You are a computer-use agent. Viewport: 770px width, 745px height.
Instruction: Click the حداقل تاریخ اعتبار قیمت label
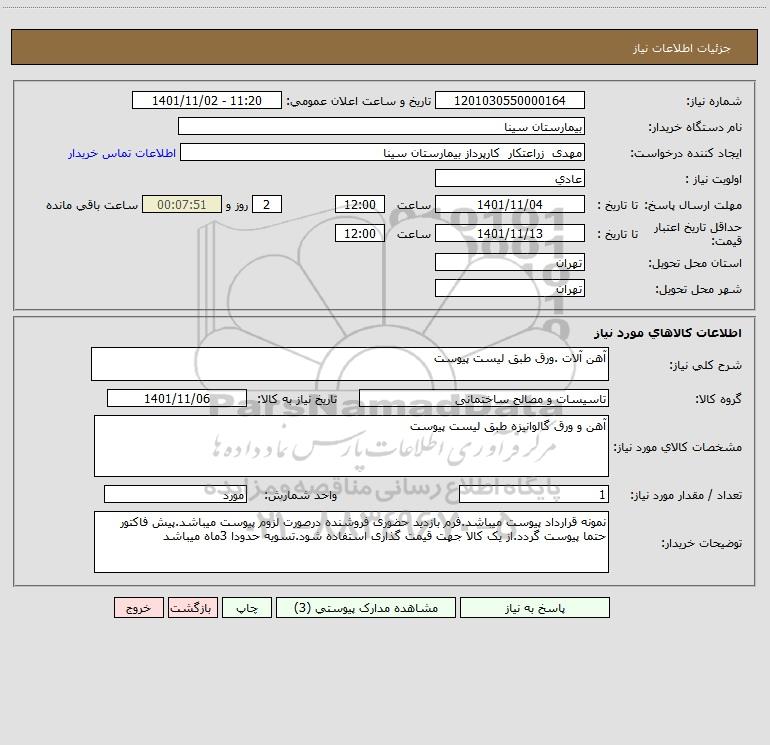point(697,234)
